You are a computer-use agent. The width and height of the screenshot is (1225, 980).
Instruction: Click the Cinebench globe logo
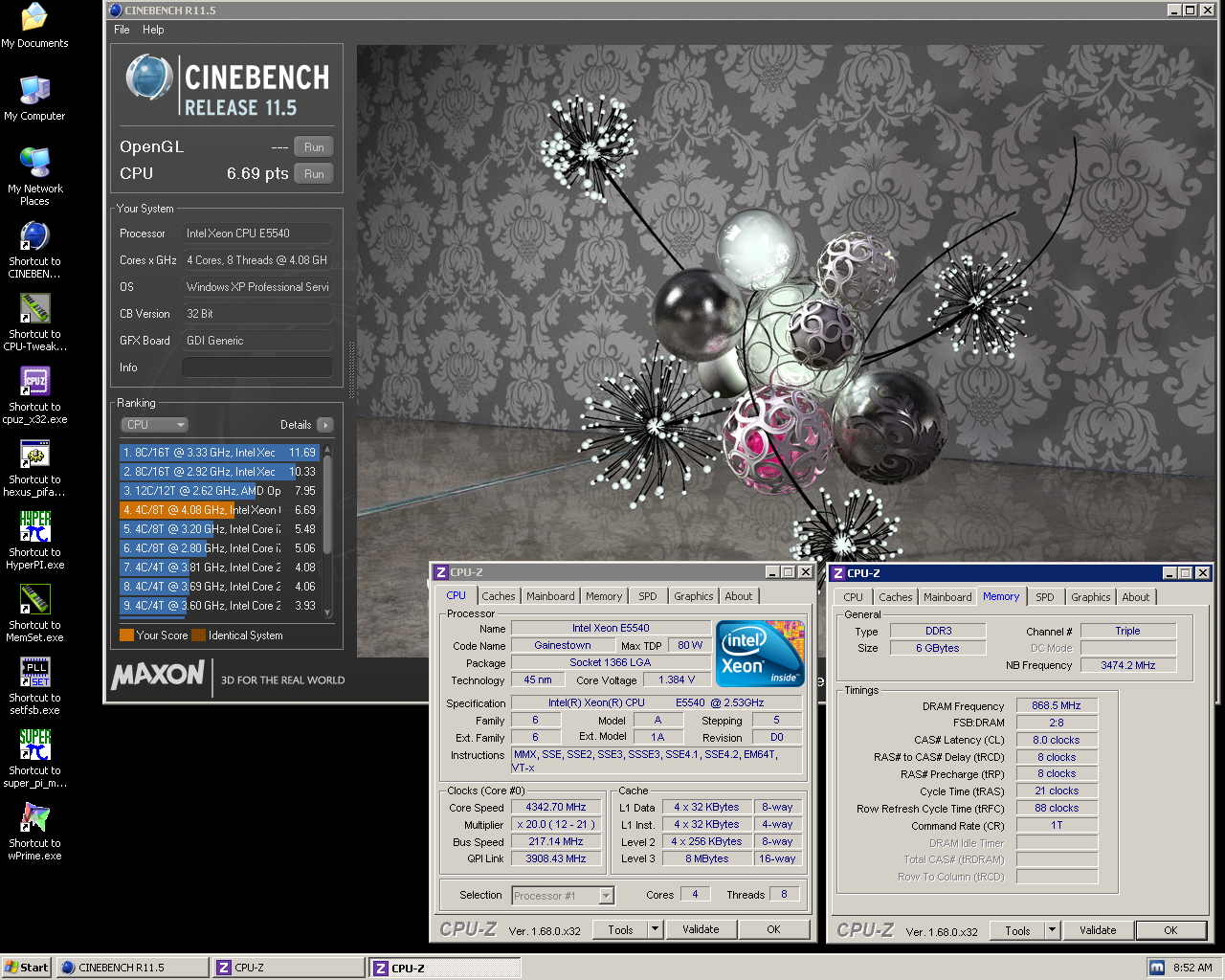pos(149,78)
